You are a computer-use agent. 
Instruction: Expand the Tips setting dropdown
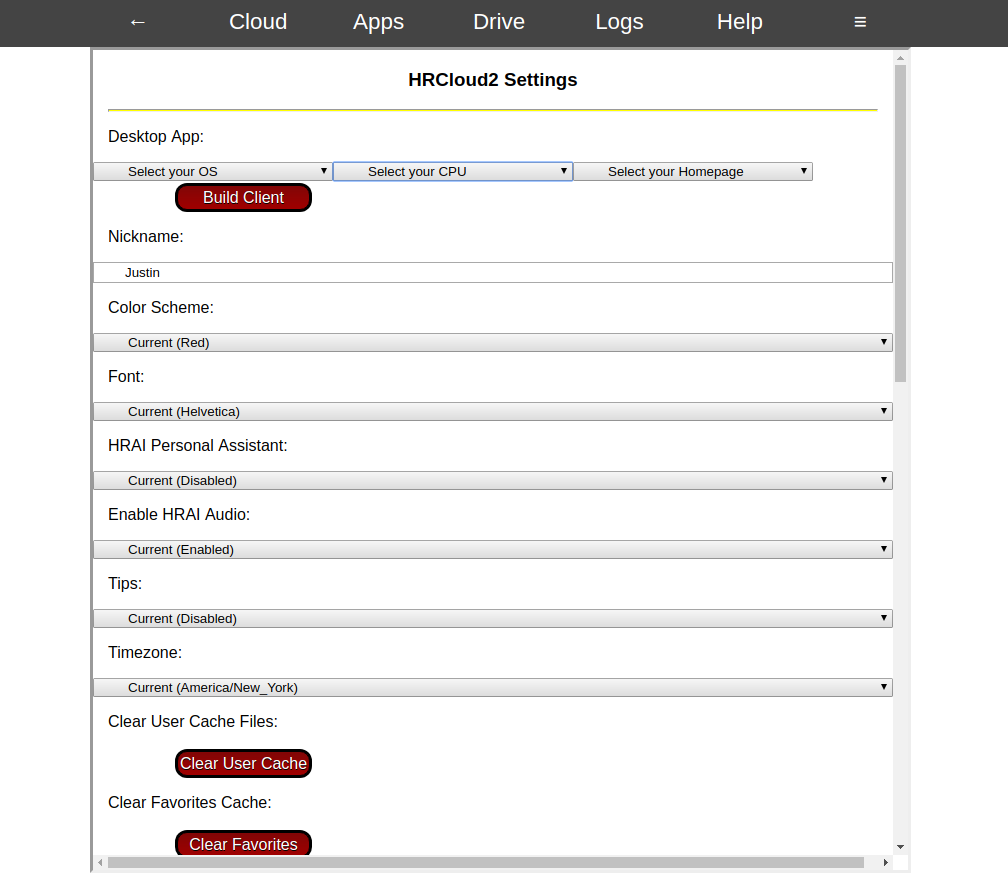(x=492, y=618)
